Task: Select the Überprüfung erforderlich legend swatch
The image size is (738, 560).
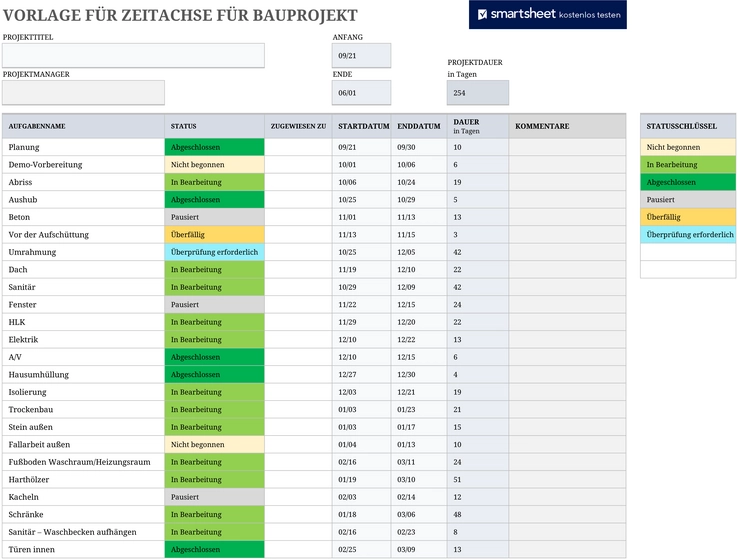Action: pyautogui.click(x=688, y=234)
